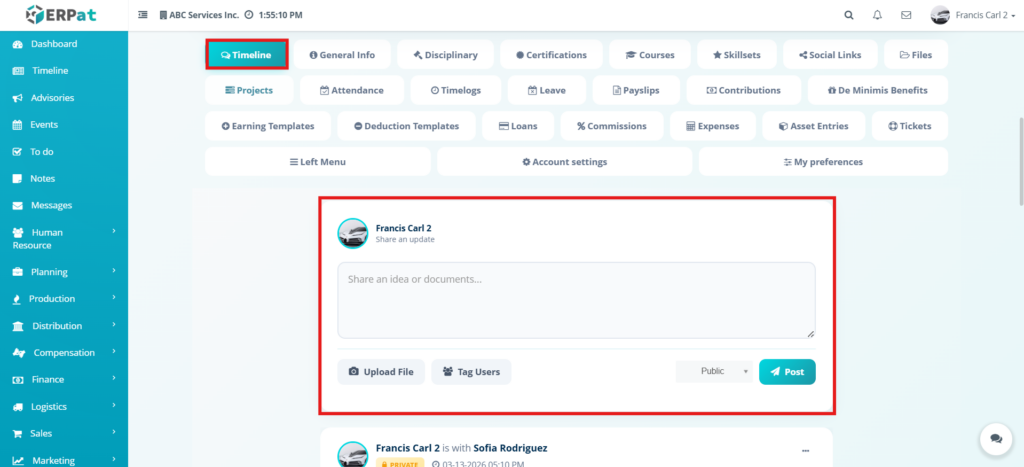This screenshot has height=467, width=1024.
Task: Click the Tag Users button
Action: (472, 372)
